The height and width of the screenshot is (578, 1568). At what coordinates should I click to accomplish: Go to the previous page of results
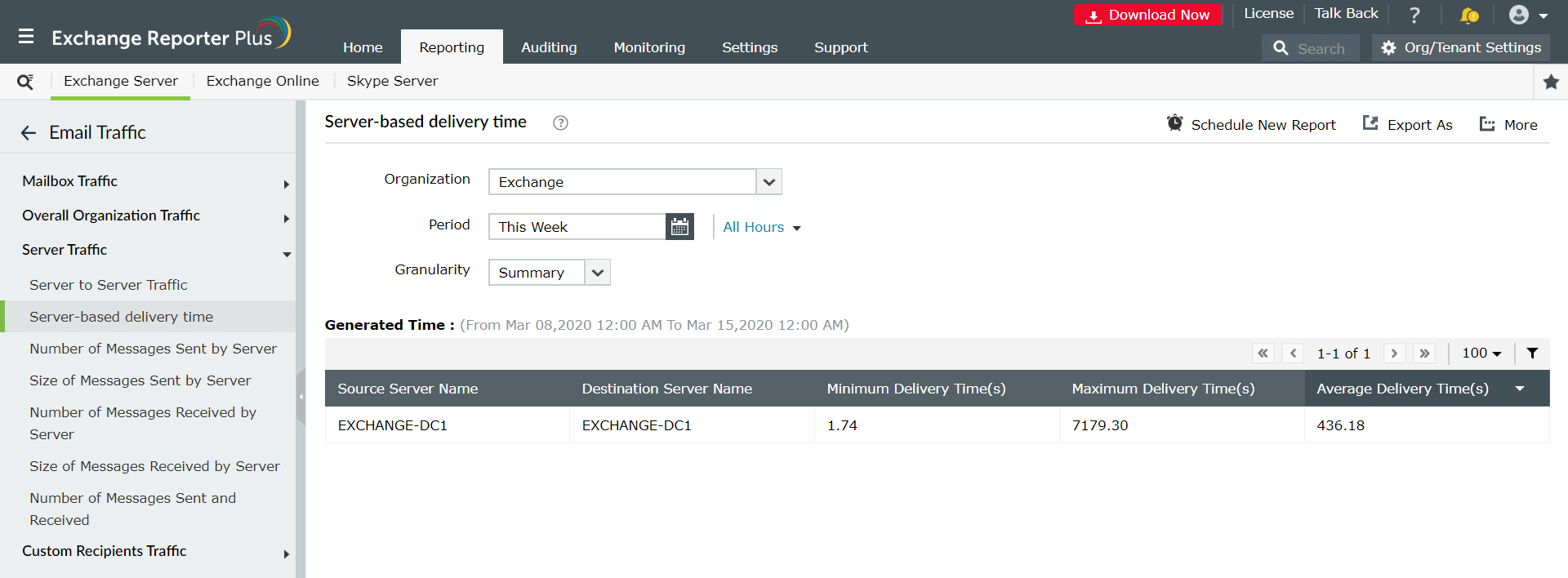point(1293,353)
